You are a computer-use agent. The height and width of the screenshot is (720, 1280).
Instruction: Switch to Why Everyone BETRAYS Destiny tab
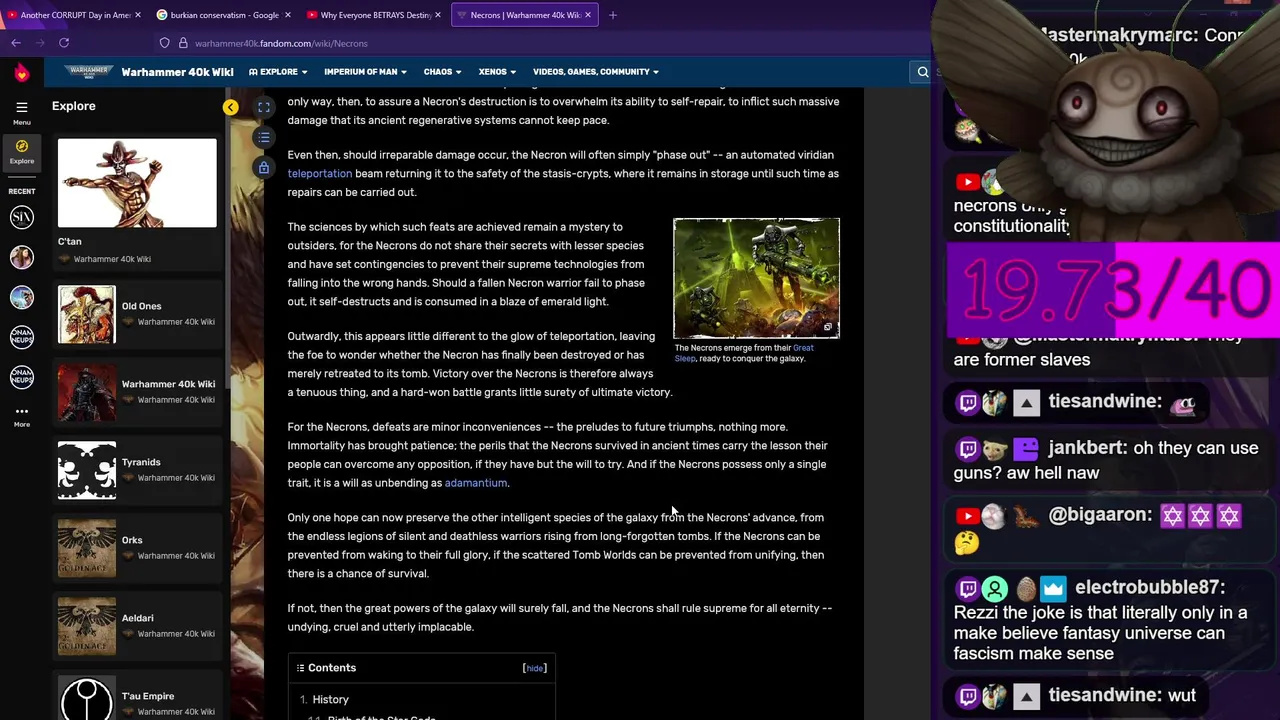click(x=375, y=15)
